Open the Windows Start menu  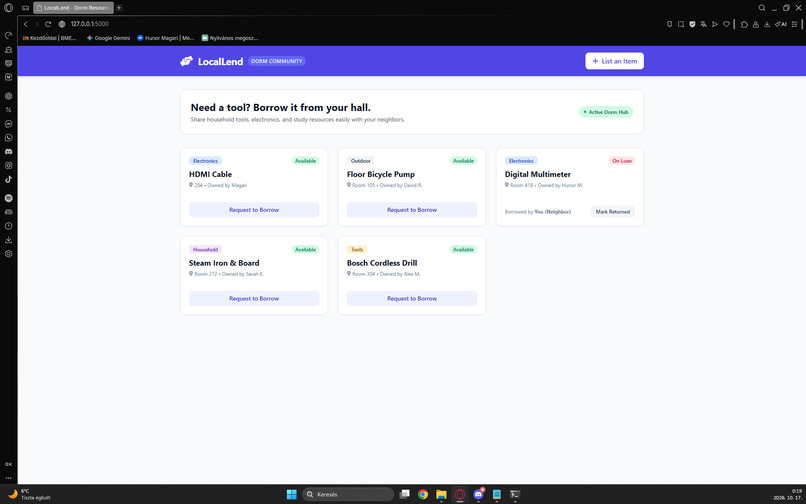tap(291, 494)
